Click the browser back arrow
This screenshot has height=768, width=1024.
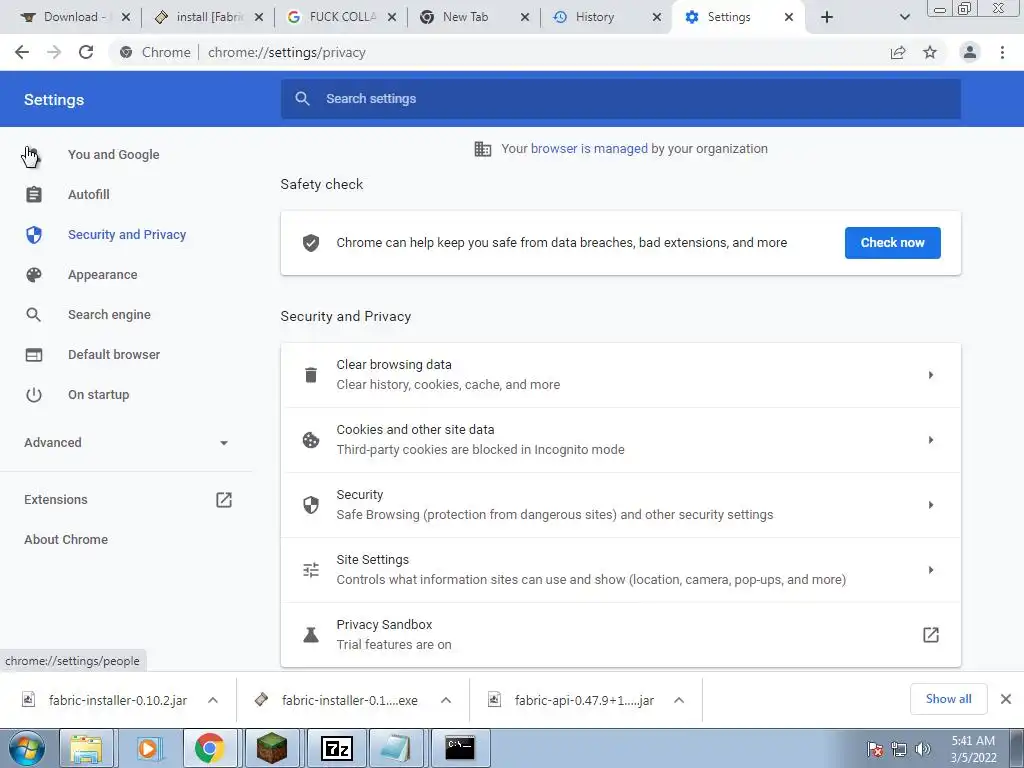coord(22,52)
